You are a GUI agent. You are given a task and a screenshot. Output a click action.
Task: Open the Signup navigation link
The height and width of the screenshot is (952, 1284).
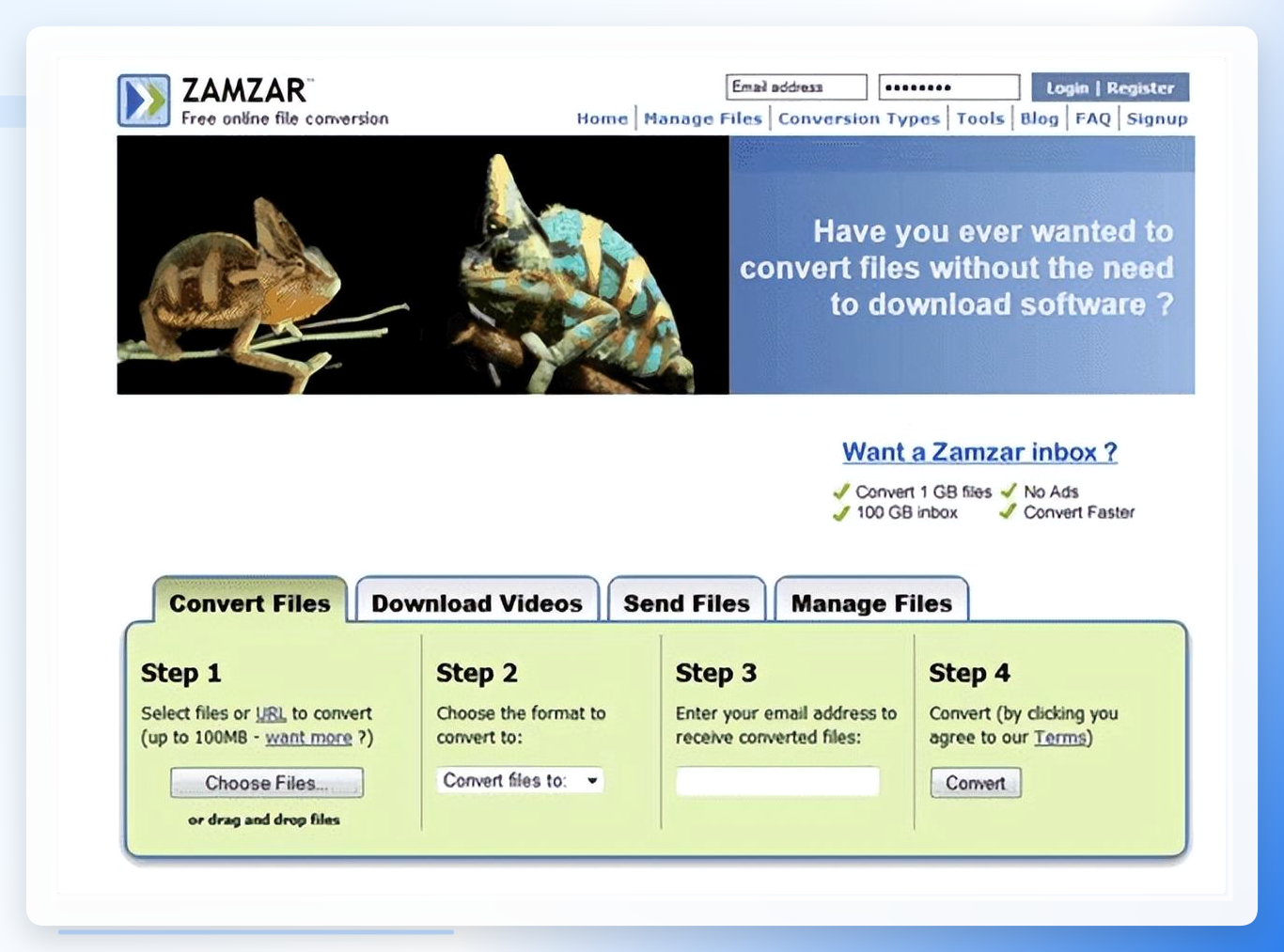point(1157,118)
